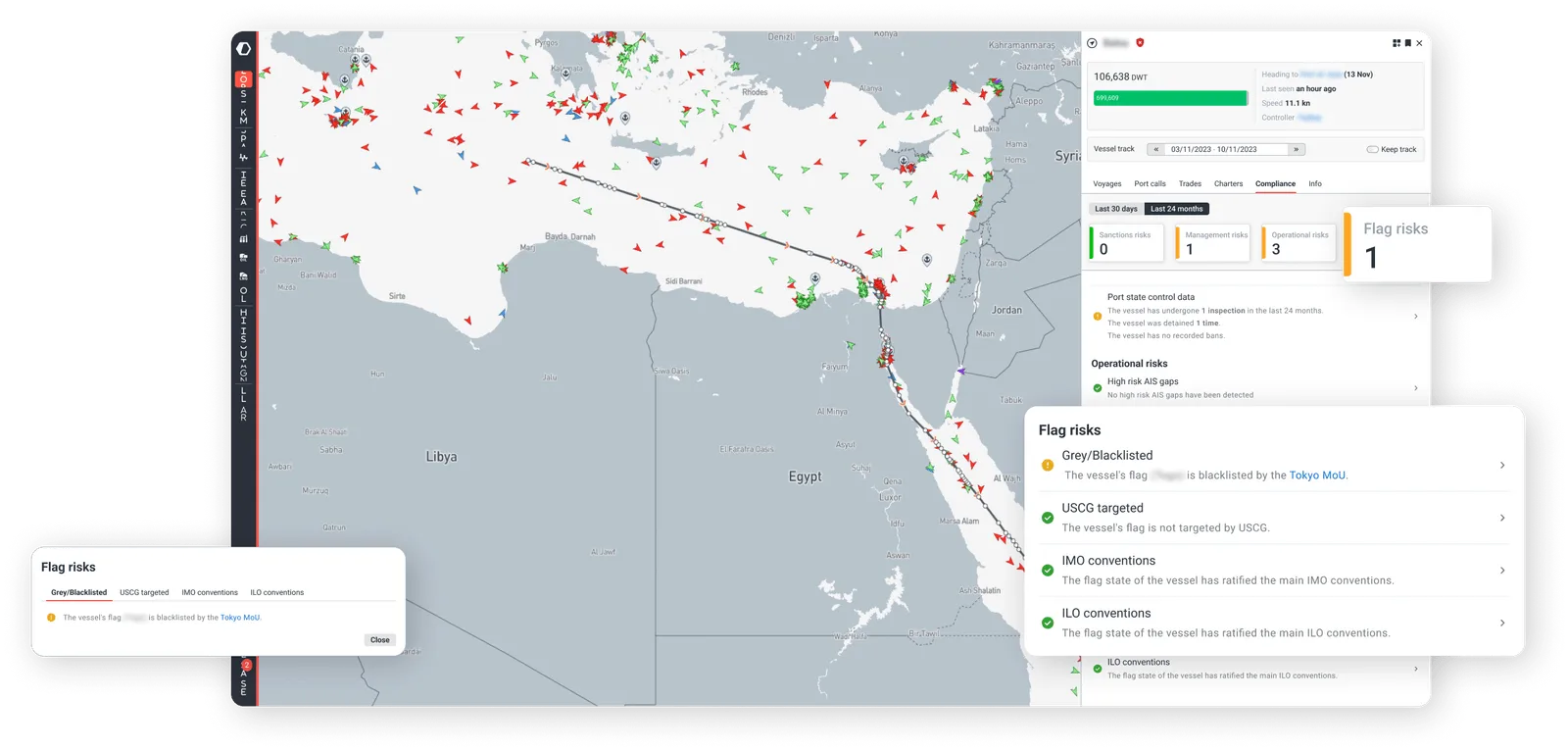Screen dimensions: 1568x750
Task: Open the Sanctions risks card showing 0
Action: (1126, 243)
